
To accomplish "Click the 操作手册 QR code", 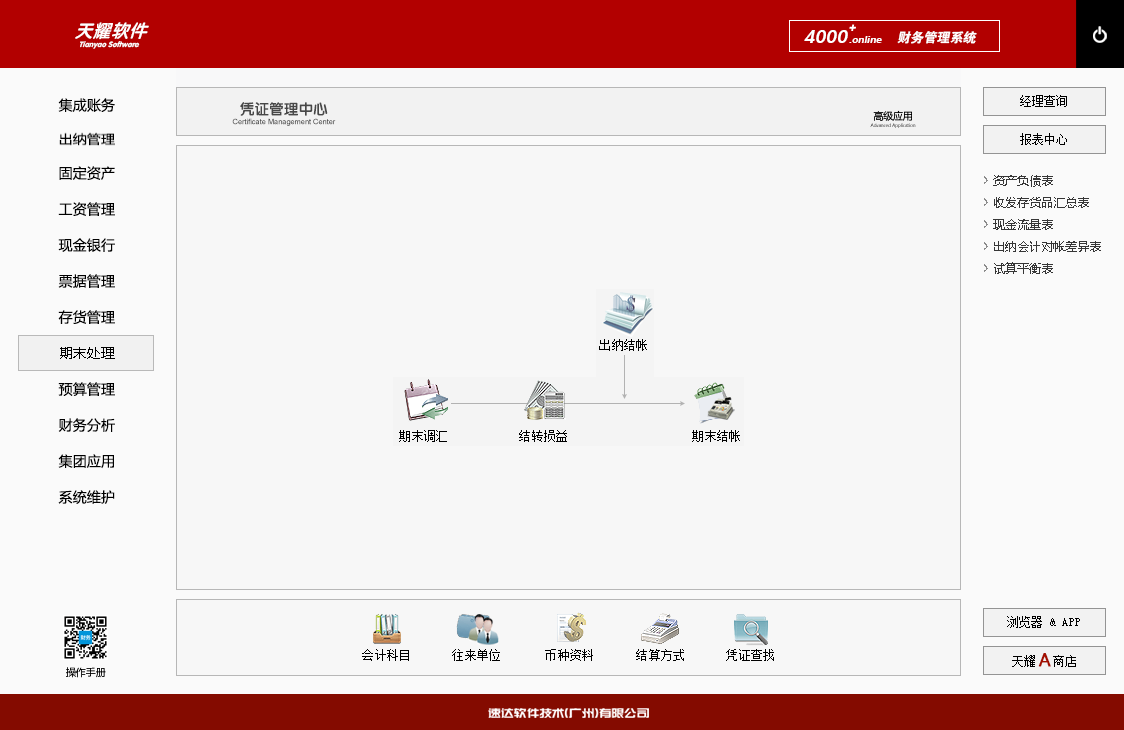I will pos(85,638).
